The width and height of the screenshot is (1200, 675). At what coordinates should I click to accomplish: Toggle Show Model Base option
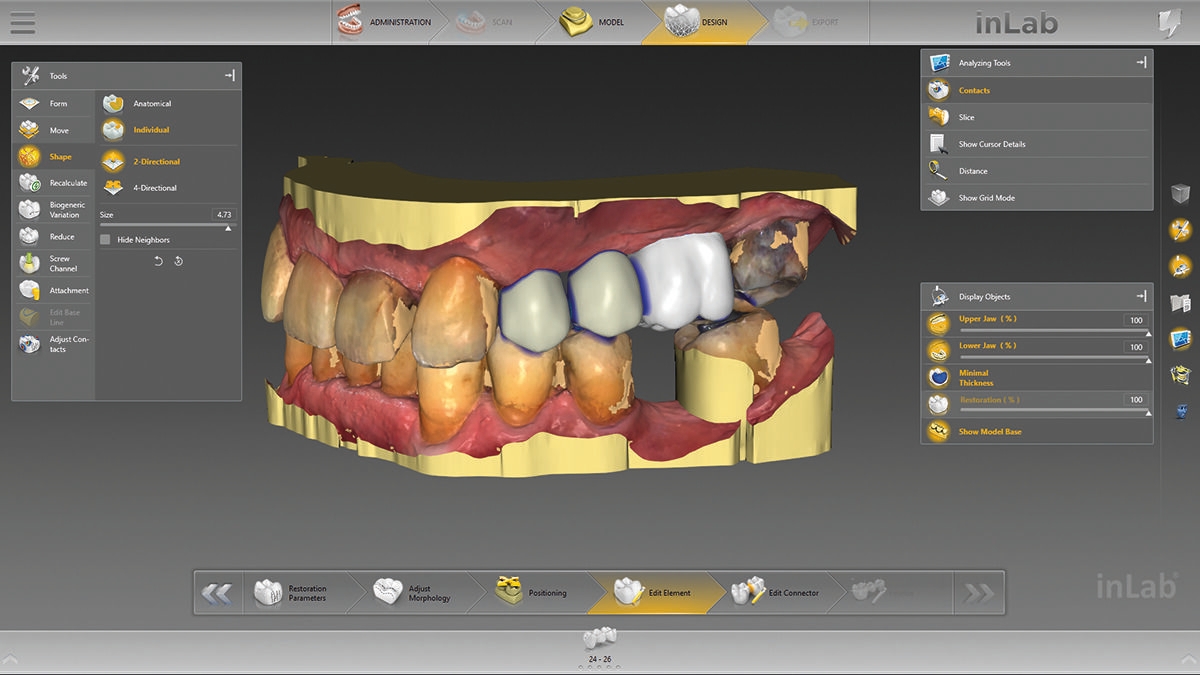click(x=938, y=432)
